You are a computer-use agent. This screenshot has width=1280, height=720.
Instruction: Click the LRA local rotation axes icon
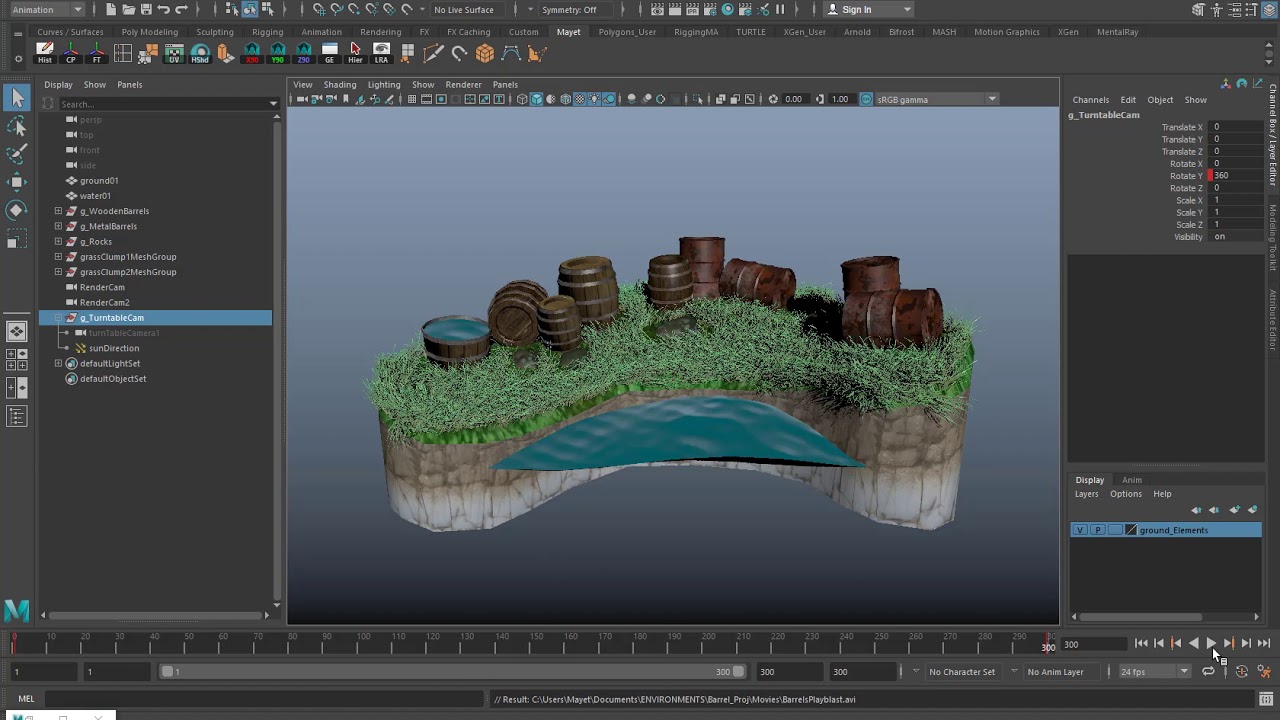pos(381,53)
